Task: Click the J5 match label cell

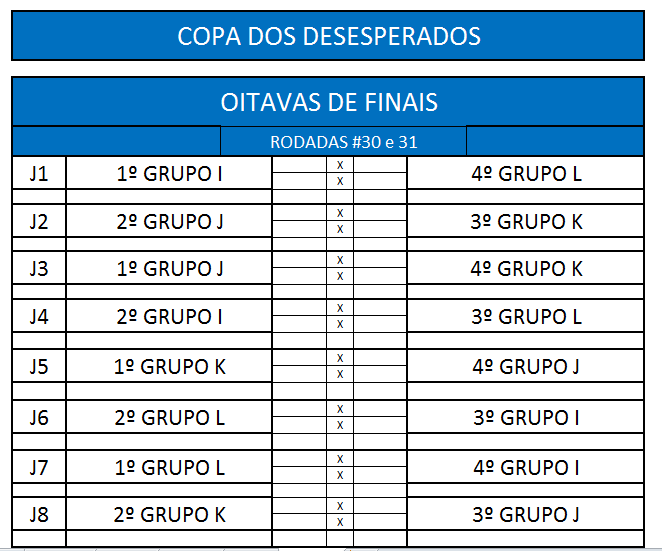Action: pos(39,366)
